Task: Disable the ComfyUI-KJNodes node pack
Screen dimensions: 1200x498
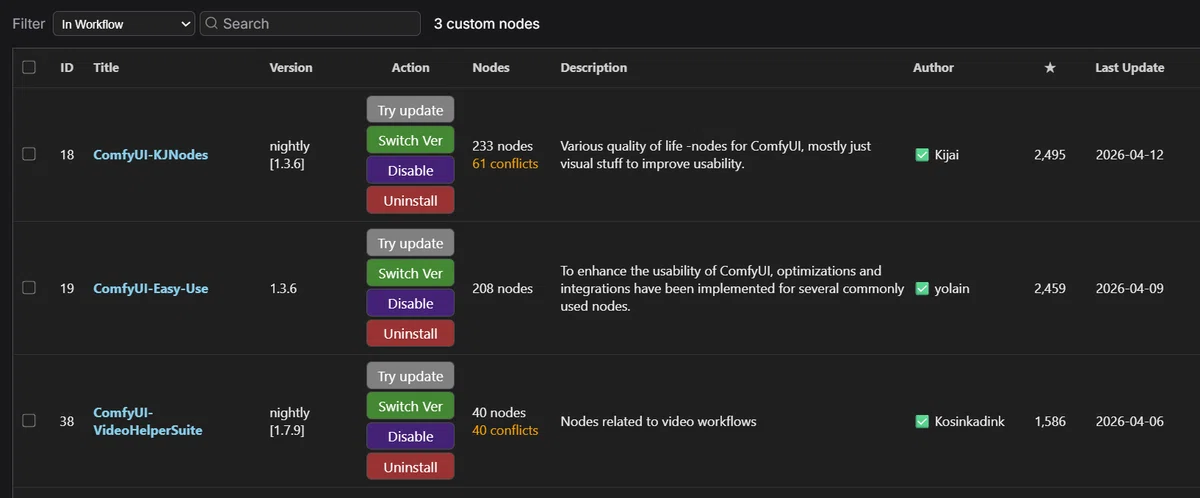Action: (410, 170)
